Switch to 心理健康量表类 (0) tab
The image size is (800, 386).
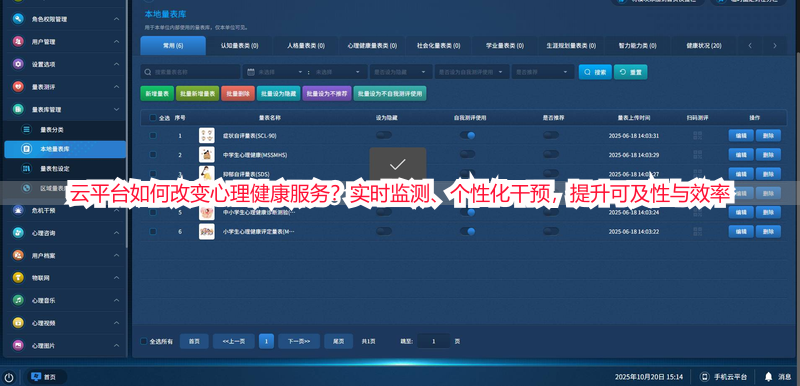tap(372, 46)
